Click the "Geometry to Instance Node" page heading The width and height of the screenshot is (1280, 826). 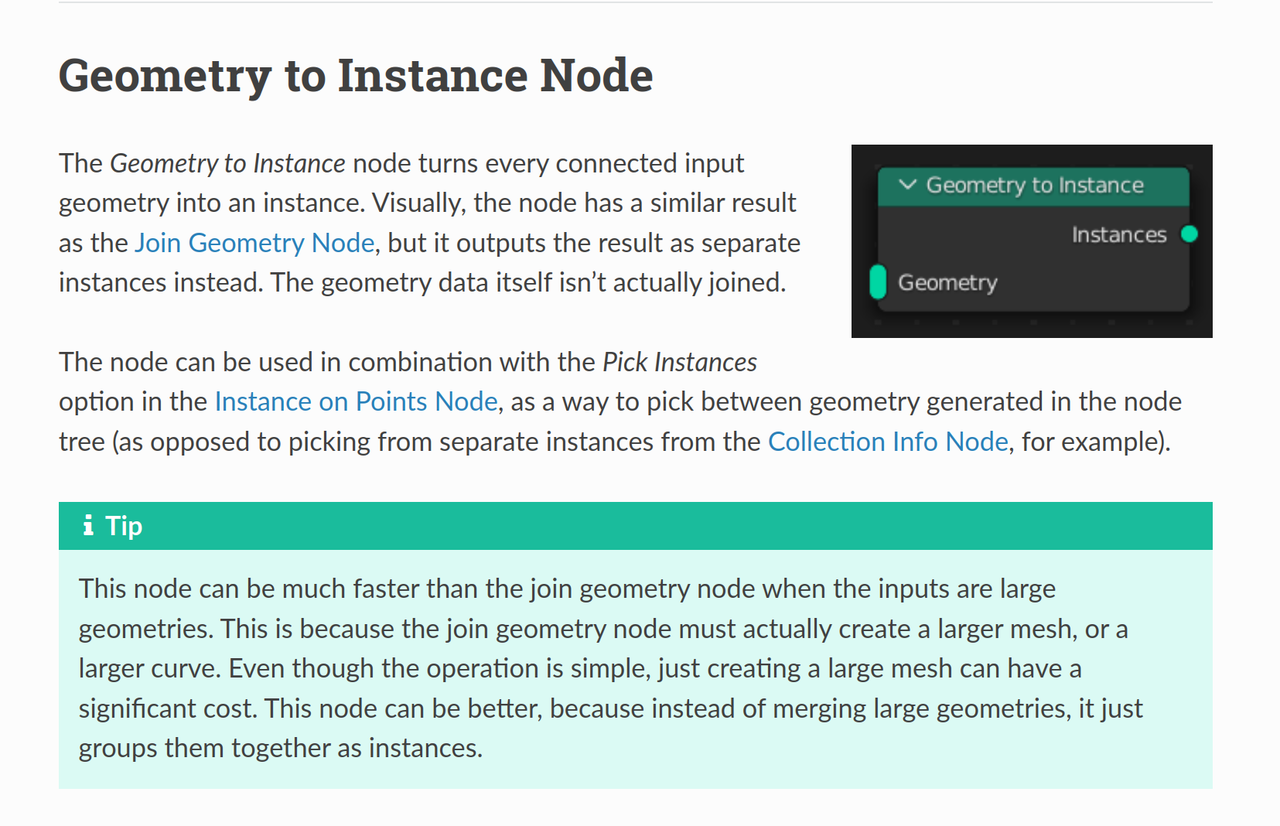pyautogui.click(x=355, y=76)
